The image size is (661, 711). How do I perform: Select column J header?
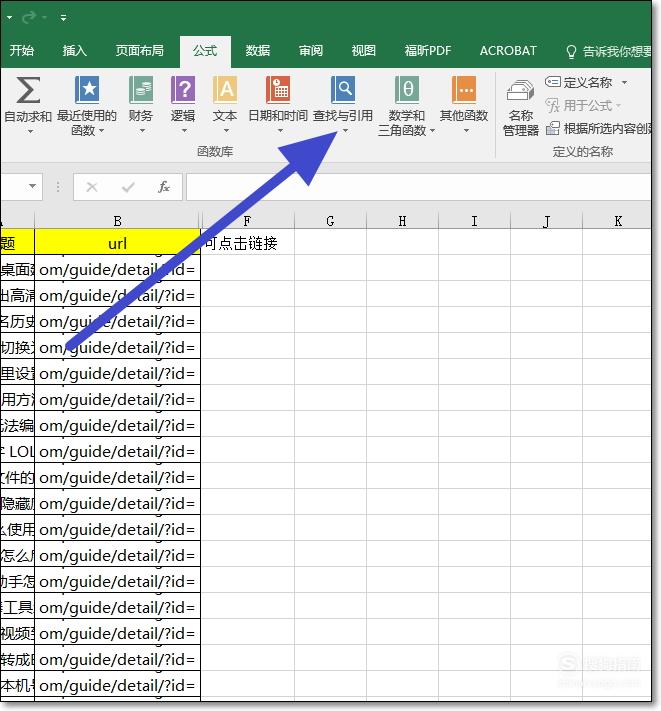pos(546,221)
